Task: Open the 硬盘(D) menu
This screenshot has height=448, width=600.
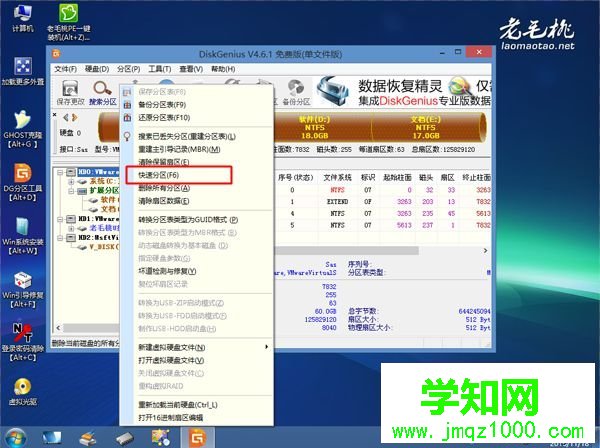Action: point(96,69)
